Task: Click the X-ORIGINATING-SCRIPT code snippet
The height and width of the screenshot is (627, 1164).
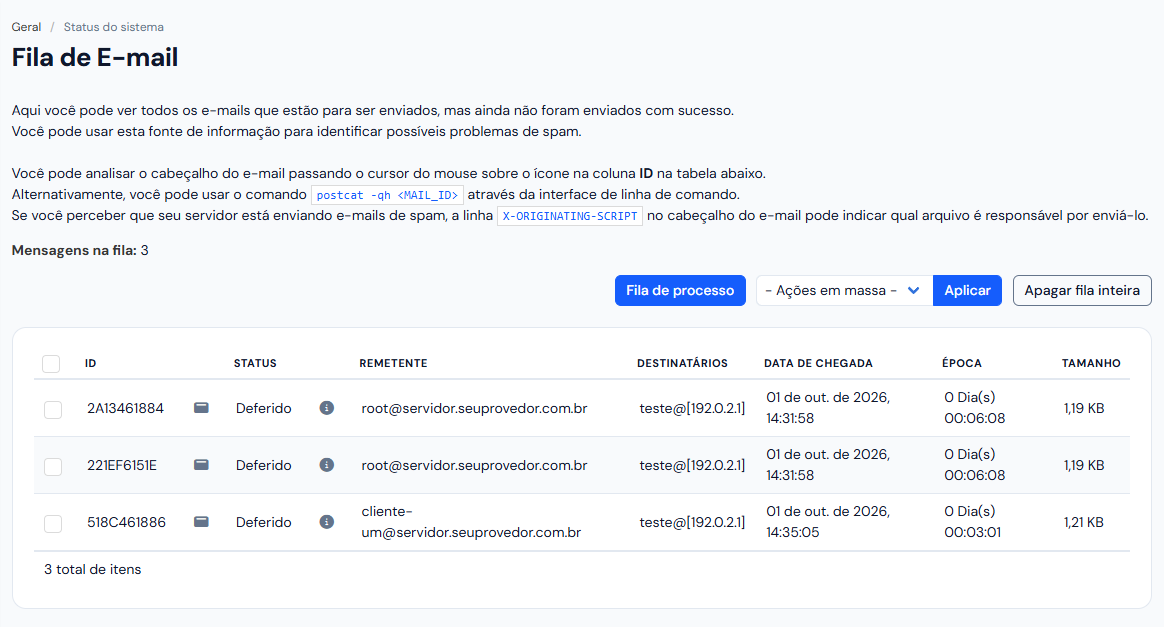Action: click(x=569, y=216)
